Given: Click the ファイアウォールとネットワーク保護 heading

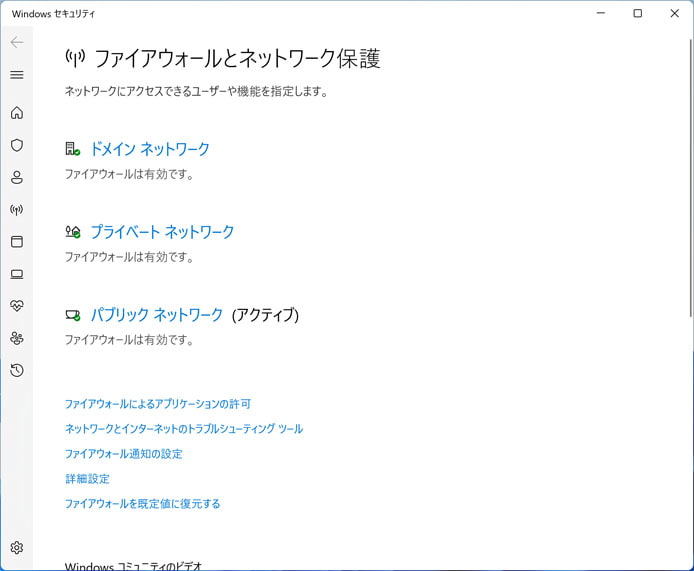Looking at the screenshot, I should pos(237,58).
